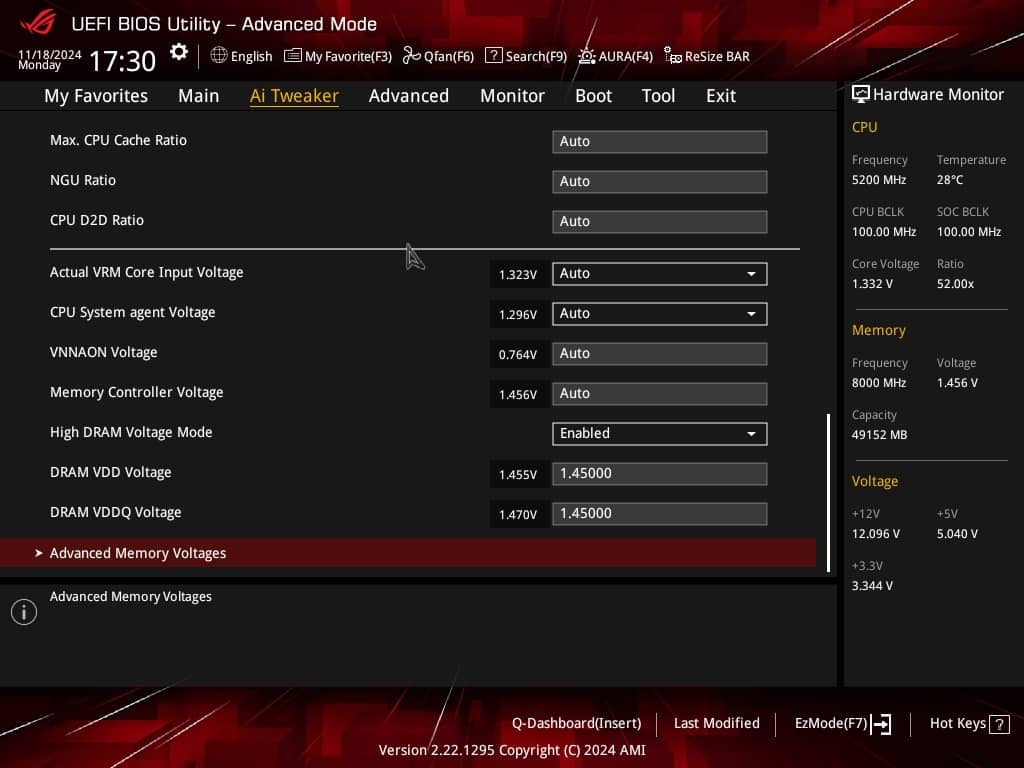Click the CPU D2D Ratio label
This screenshot has width=1024, height=768.
[x=97, y=220]
